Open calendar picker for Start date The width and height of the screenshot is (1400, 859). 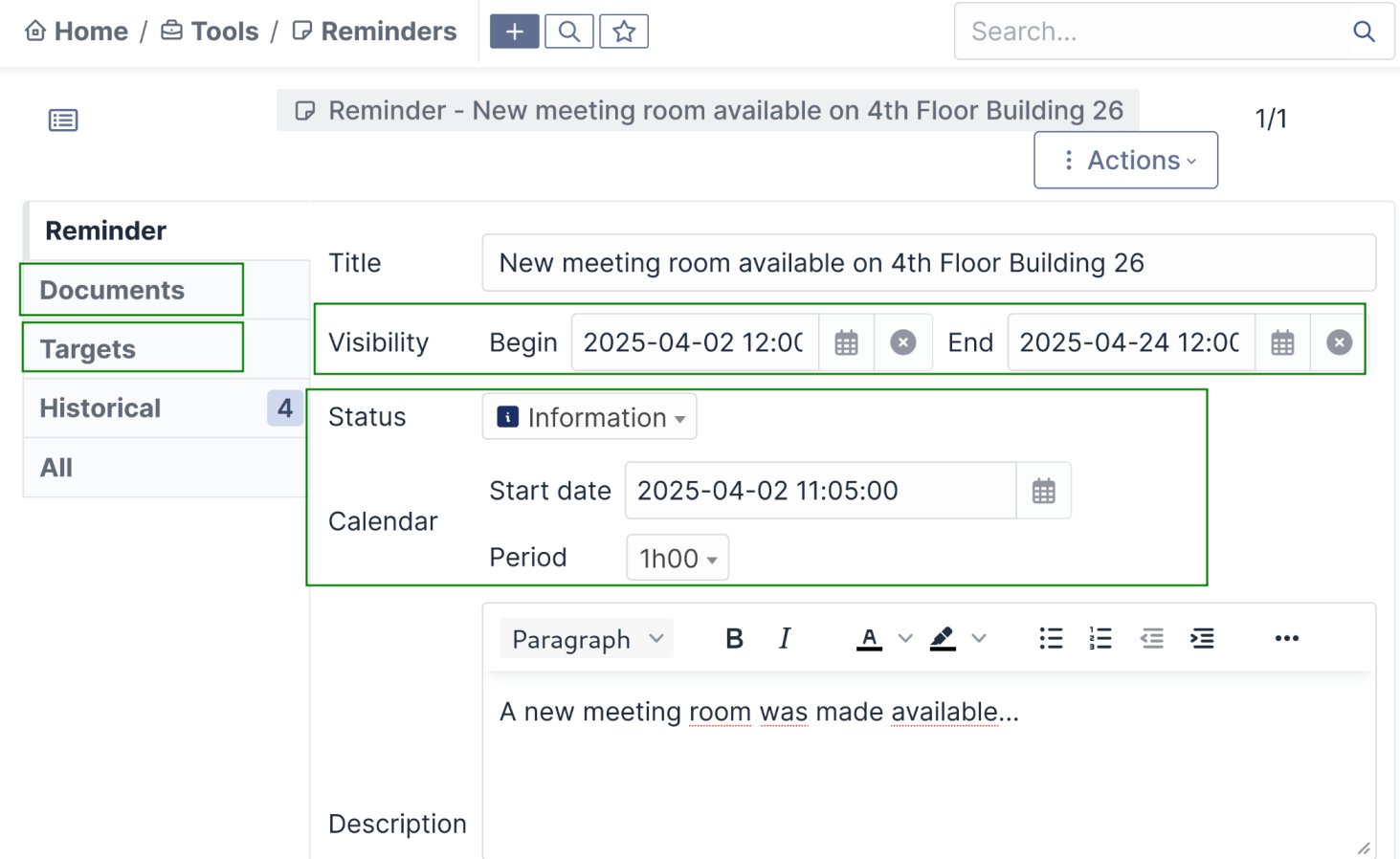[1043, 492]
